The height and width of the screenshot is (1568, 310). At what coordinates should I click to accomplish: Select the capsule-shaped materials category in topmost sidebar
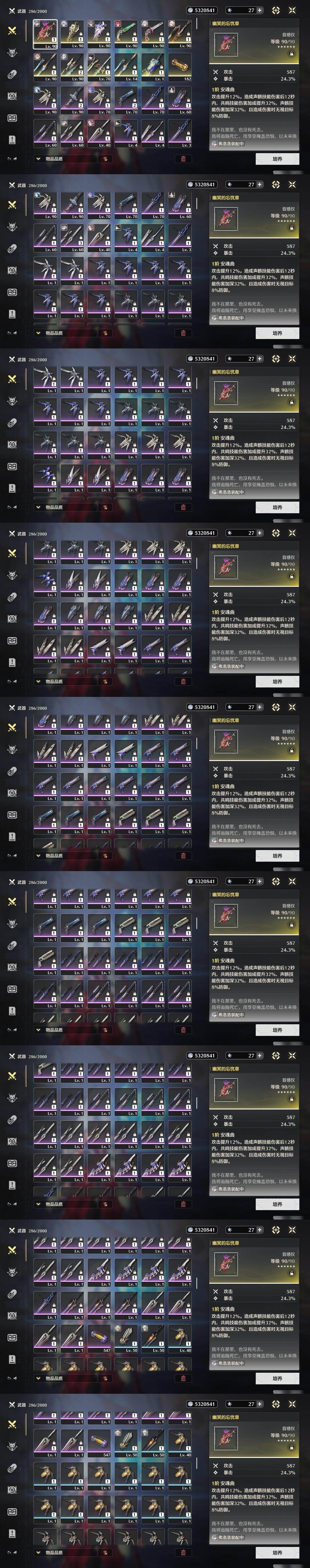coord(12,74)
